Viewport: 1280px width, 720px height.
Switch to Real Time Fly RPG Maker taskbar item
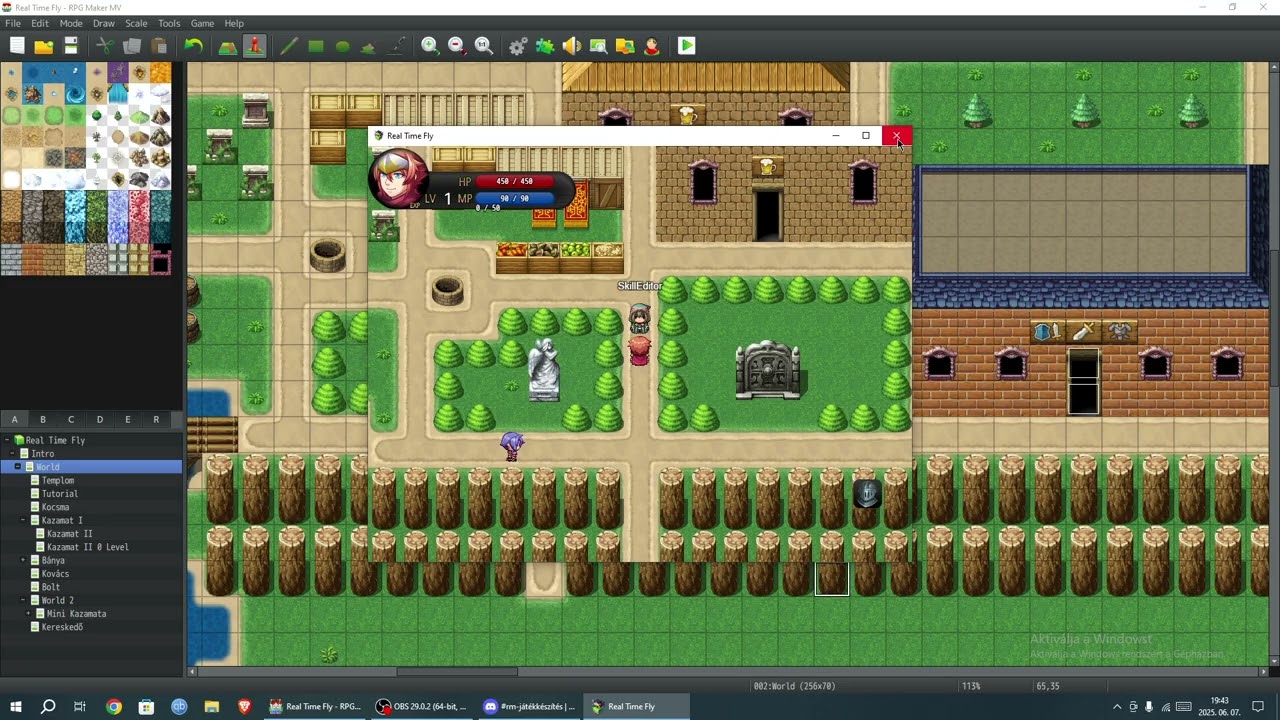pyautogui.click(x=314, y=707)
